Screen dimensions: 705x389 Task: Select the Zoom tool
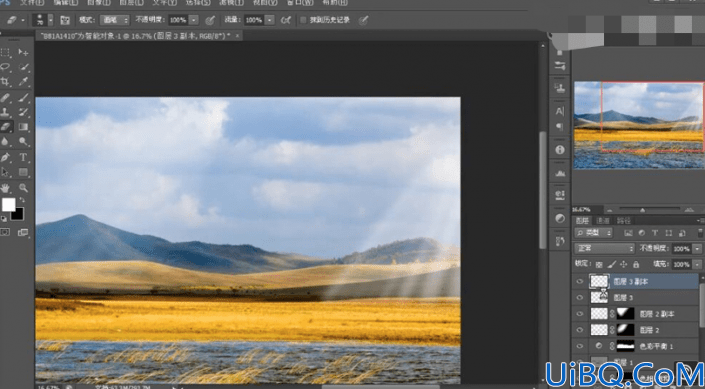[23, 188]
